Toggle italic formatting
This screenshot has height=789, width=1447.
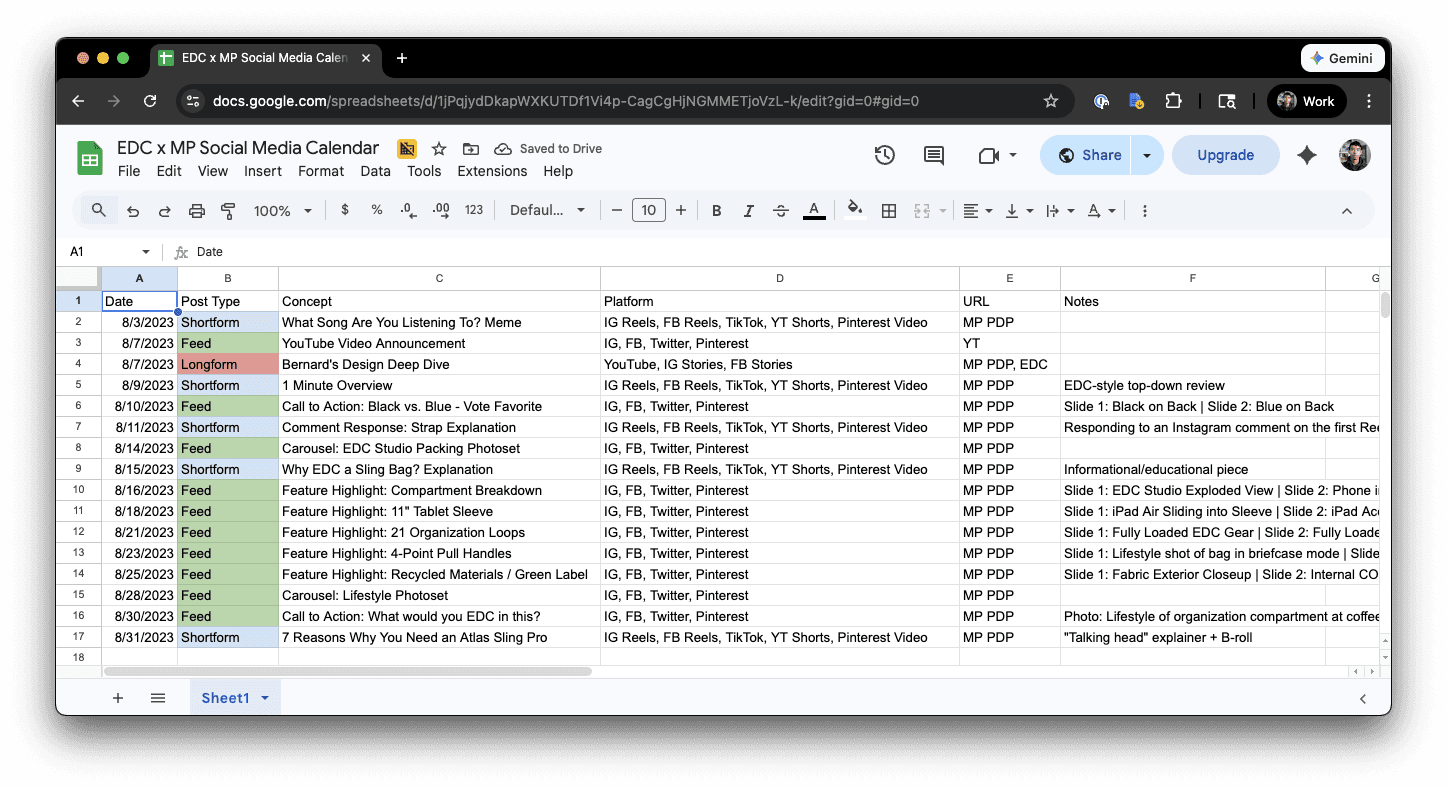[748, 210]
